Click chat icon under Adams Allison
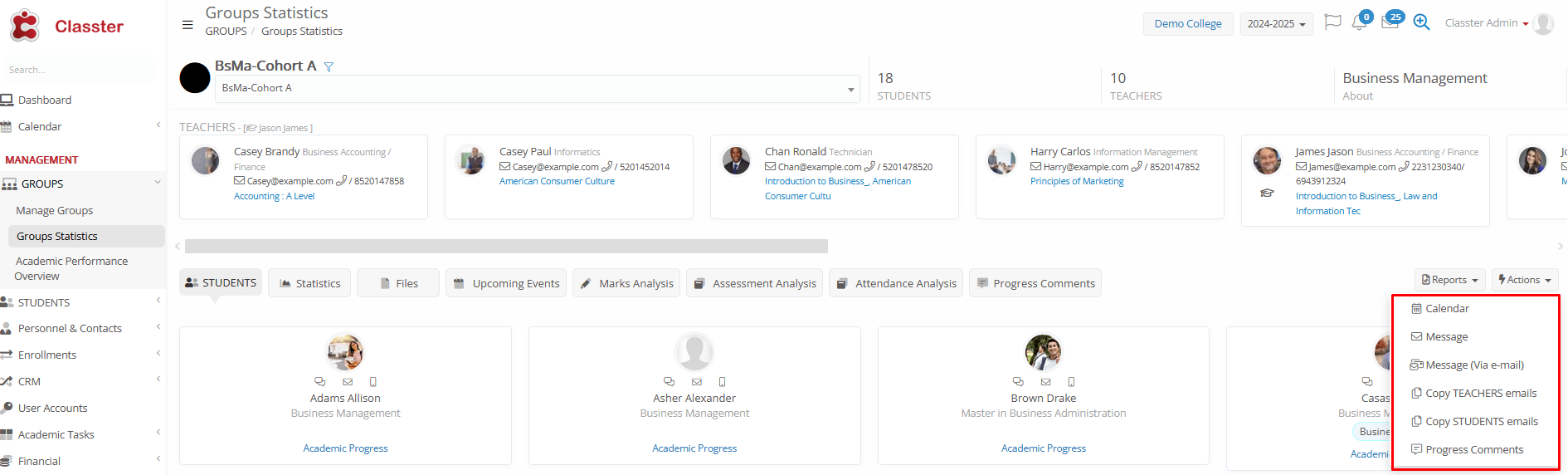This screenshot has width=1568, height=475. (321, 382)
